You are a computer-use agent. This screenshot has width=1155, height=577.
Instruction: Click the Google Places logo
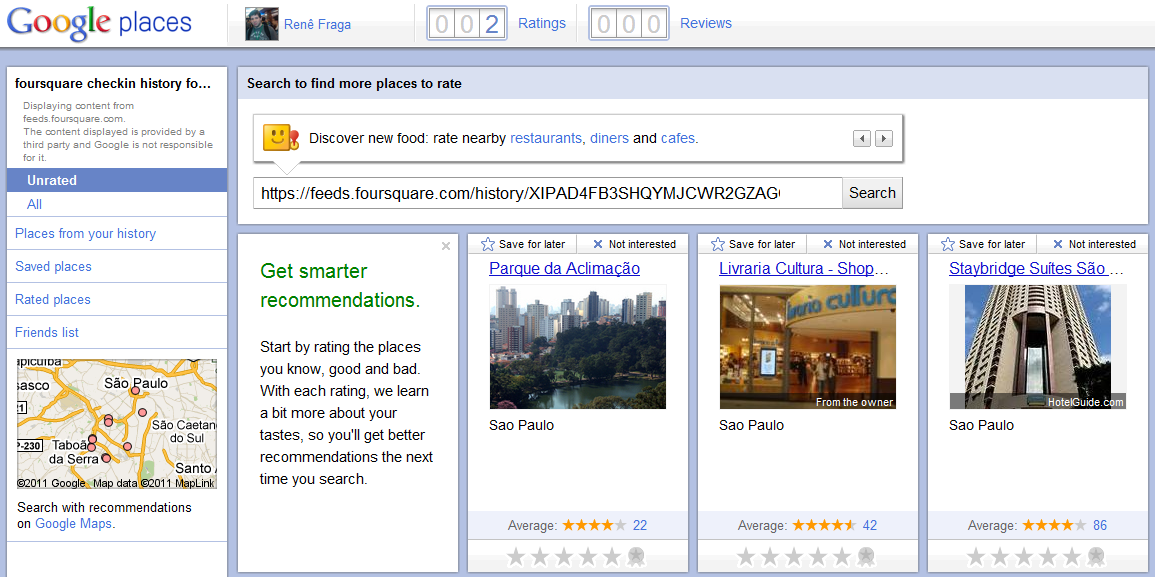[99, 23]
